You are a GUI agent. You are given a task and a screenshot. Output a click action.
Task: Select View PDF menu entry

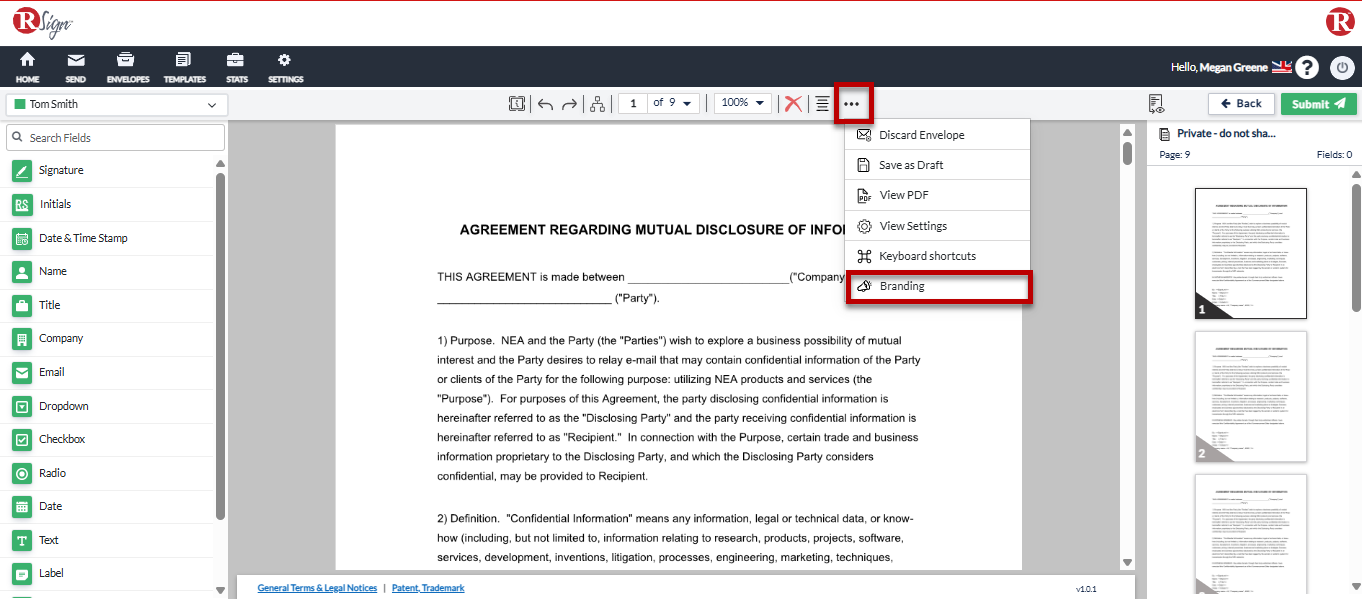coord(937,195)
